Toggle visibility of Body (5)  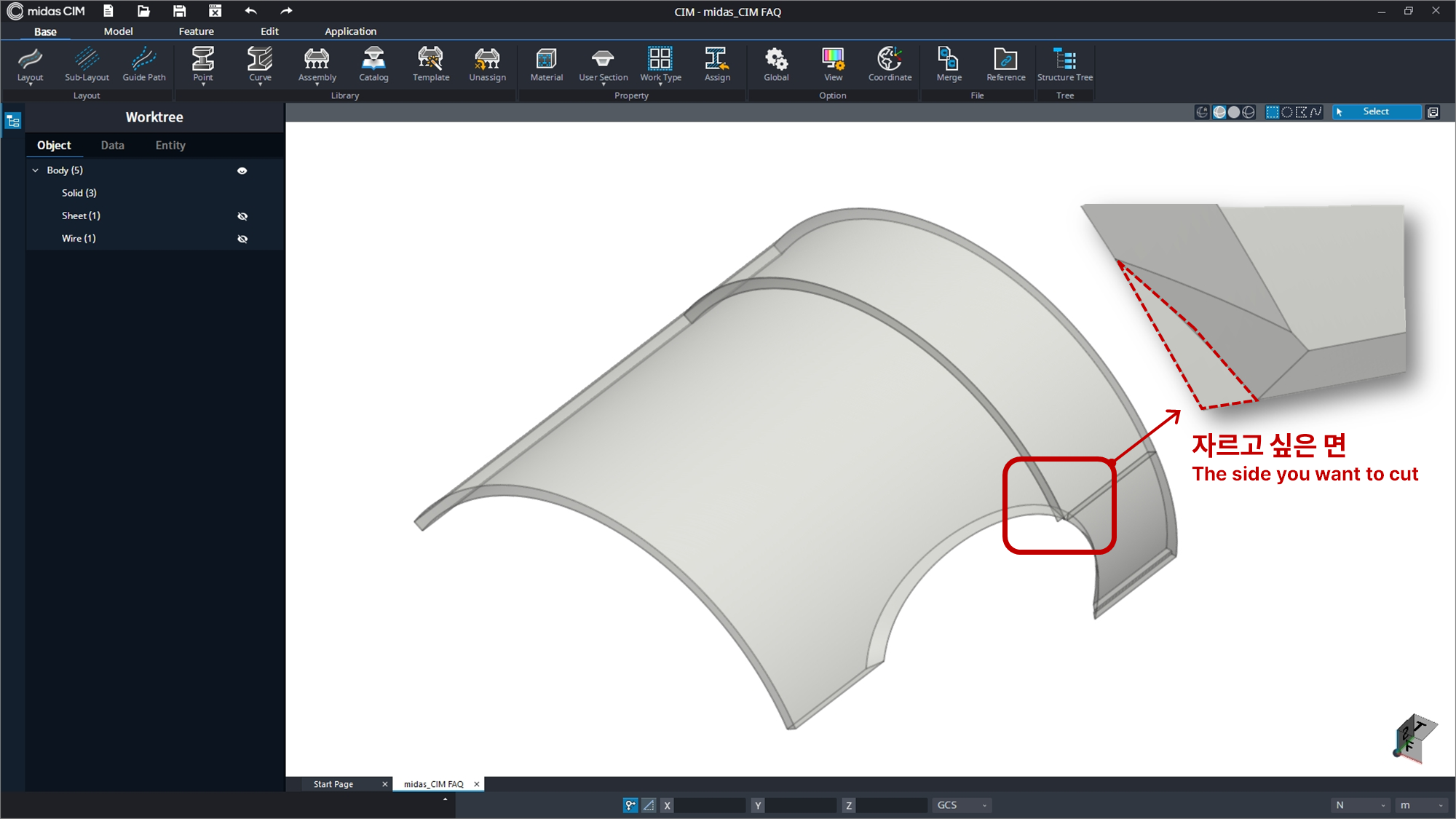point(242,170)
